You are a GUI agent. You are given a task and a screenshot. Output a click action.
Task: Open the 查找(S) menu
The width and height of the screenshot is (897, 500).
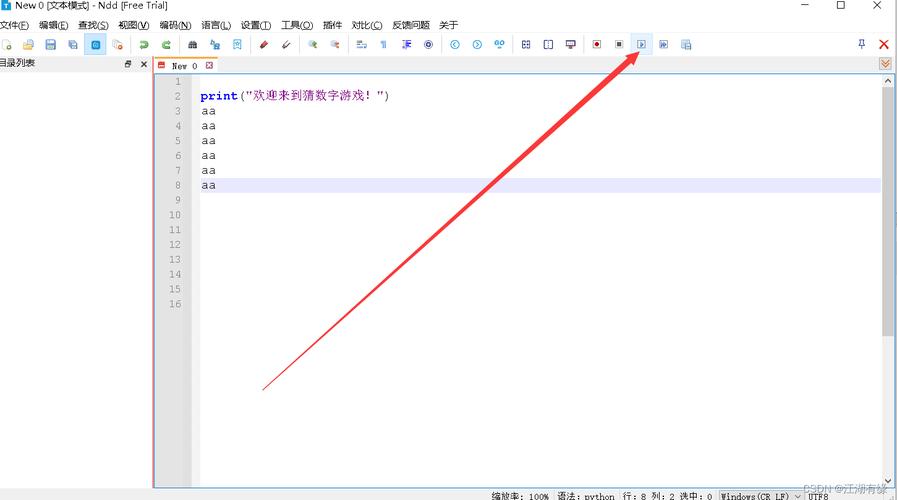93,25
